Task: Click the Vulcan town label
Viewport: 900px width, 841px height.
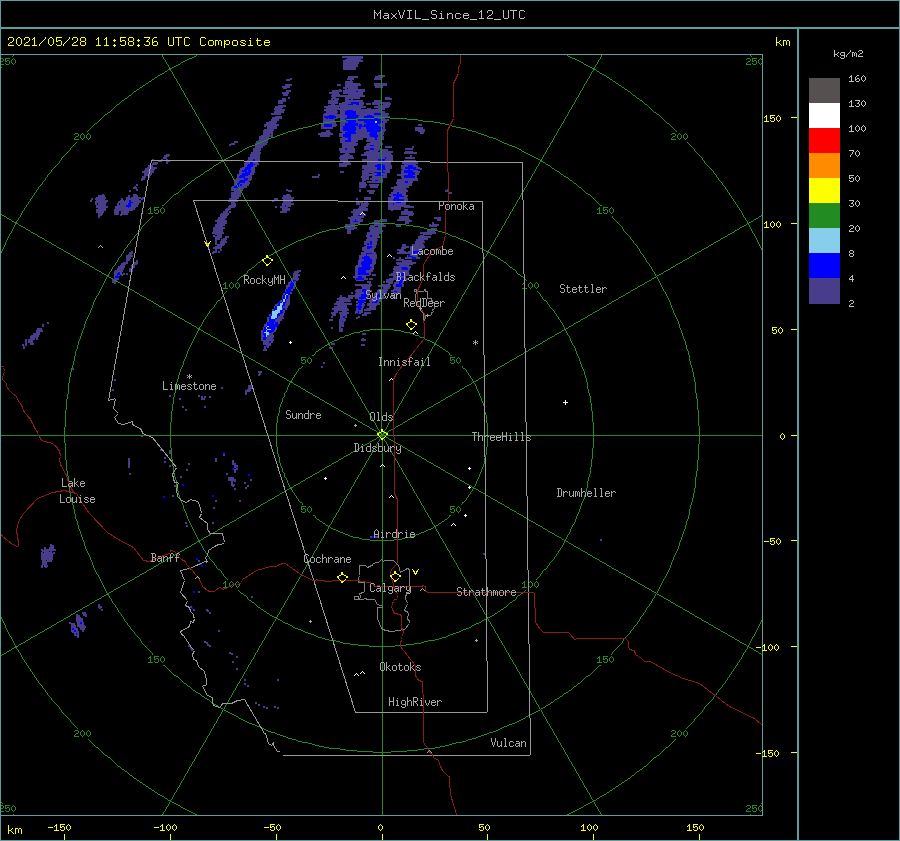Action: tap(508, 743)
